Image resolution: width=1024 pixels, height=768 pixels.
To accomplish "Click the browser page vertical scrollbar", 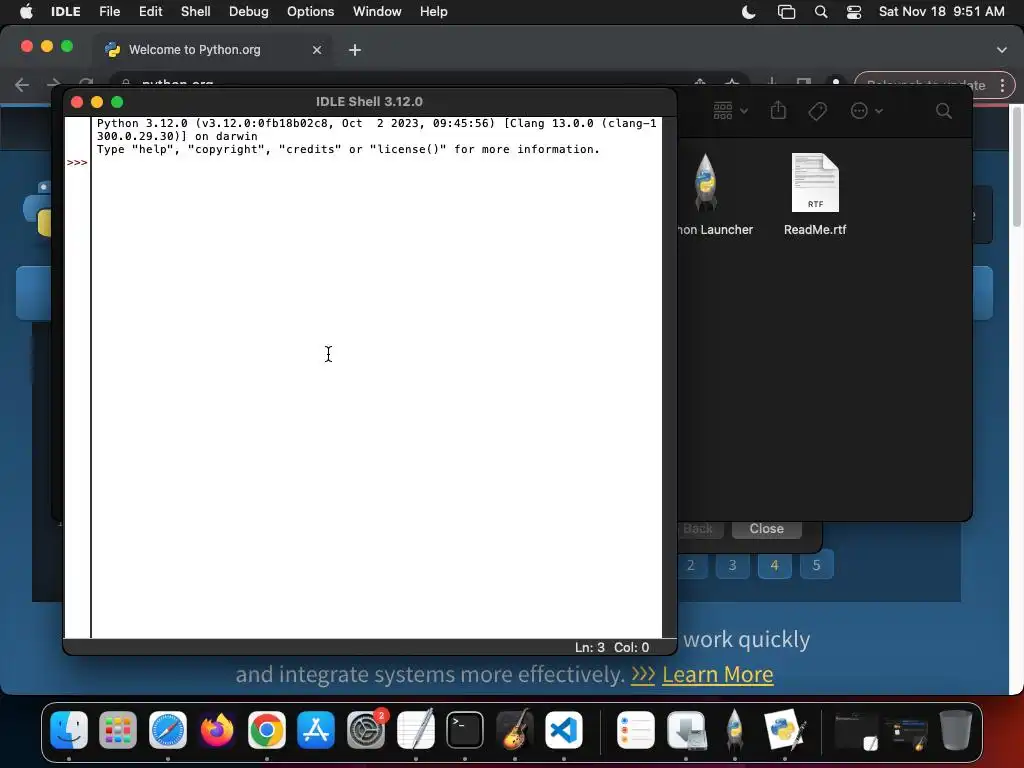I will (1017, 167).
